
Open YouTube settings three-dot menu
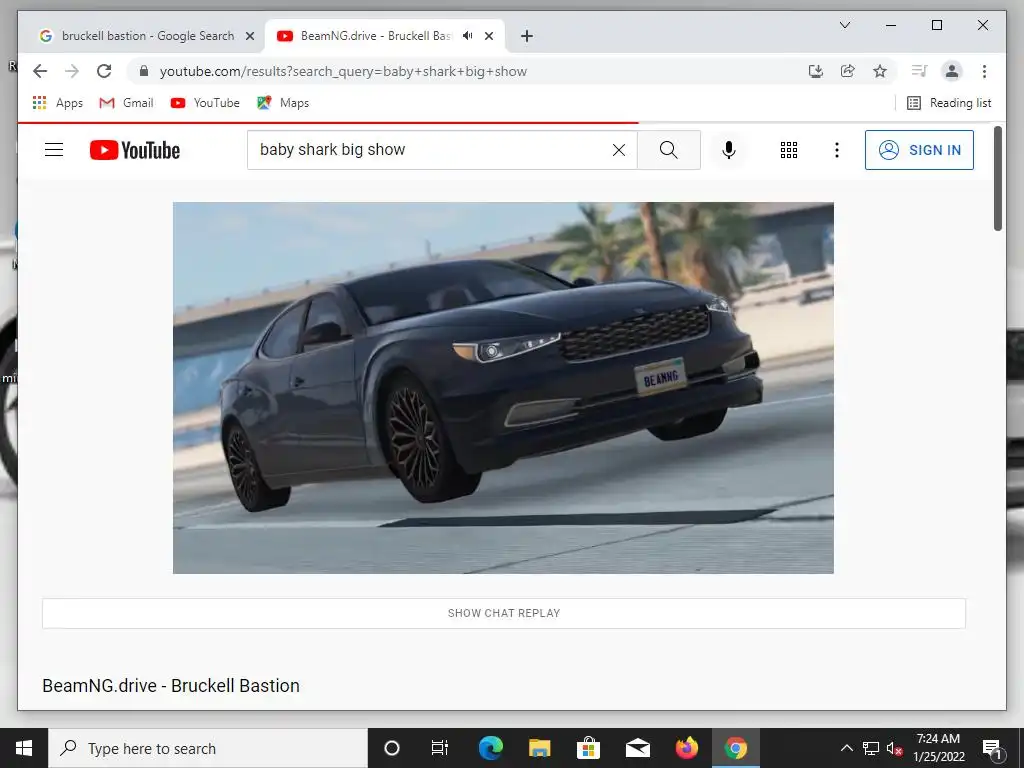[x=837, y=150]
